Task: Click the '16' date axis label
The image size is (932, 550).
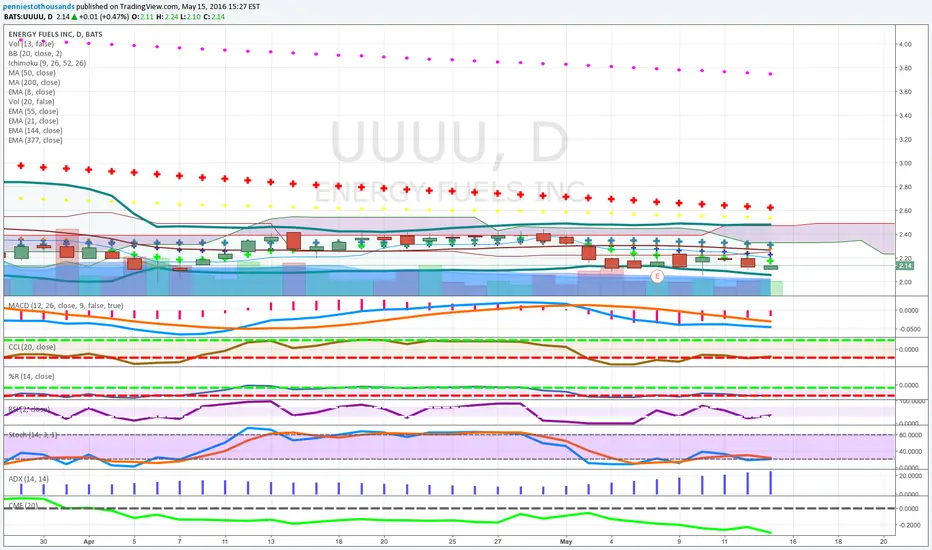Action: tap(793, 542)
